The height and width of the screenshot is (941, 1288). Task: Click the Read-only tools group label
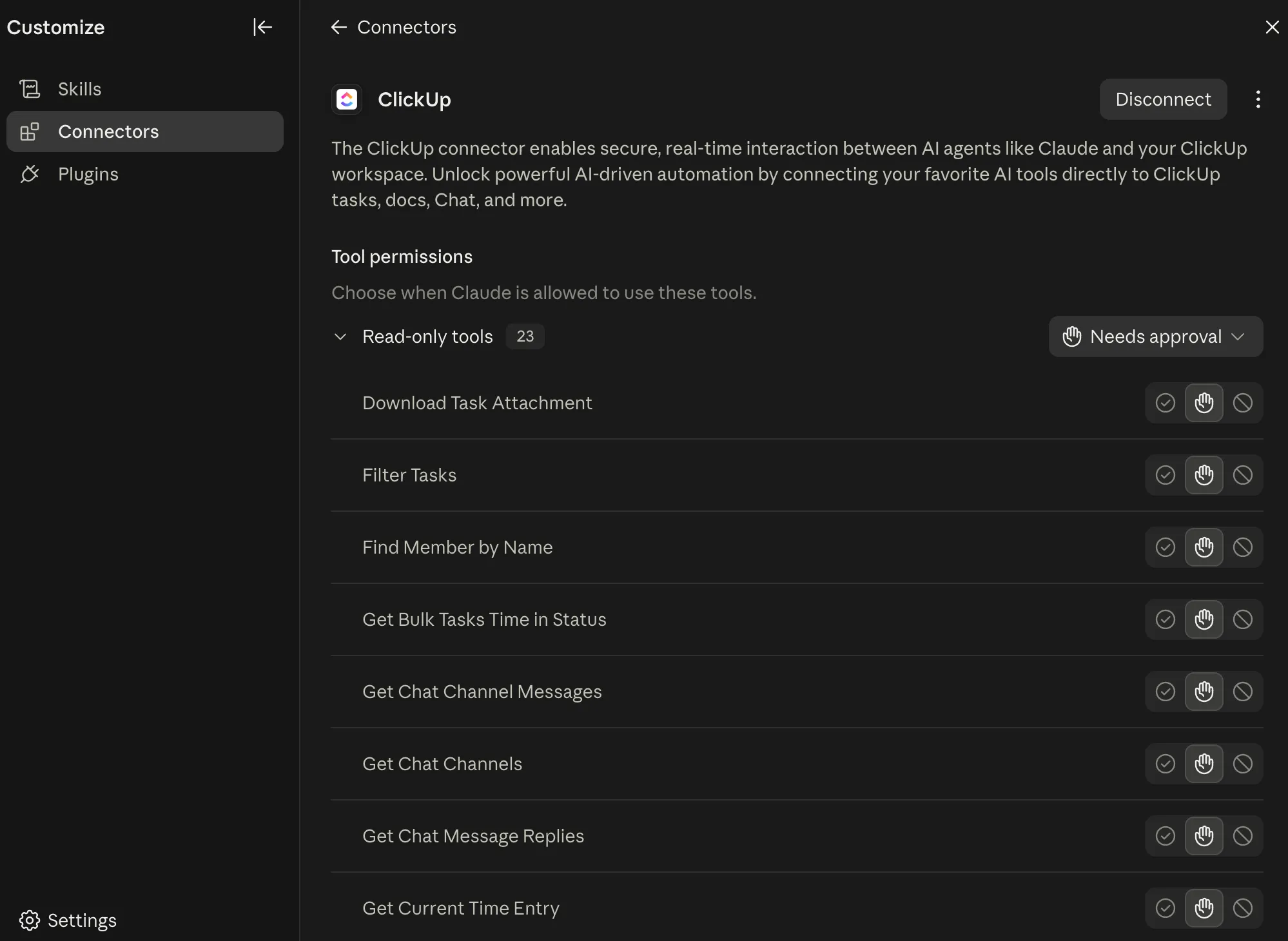click(427, 336)
